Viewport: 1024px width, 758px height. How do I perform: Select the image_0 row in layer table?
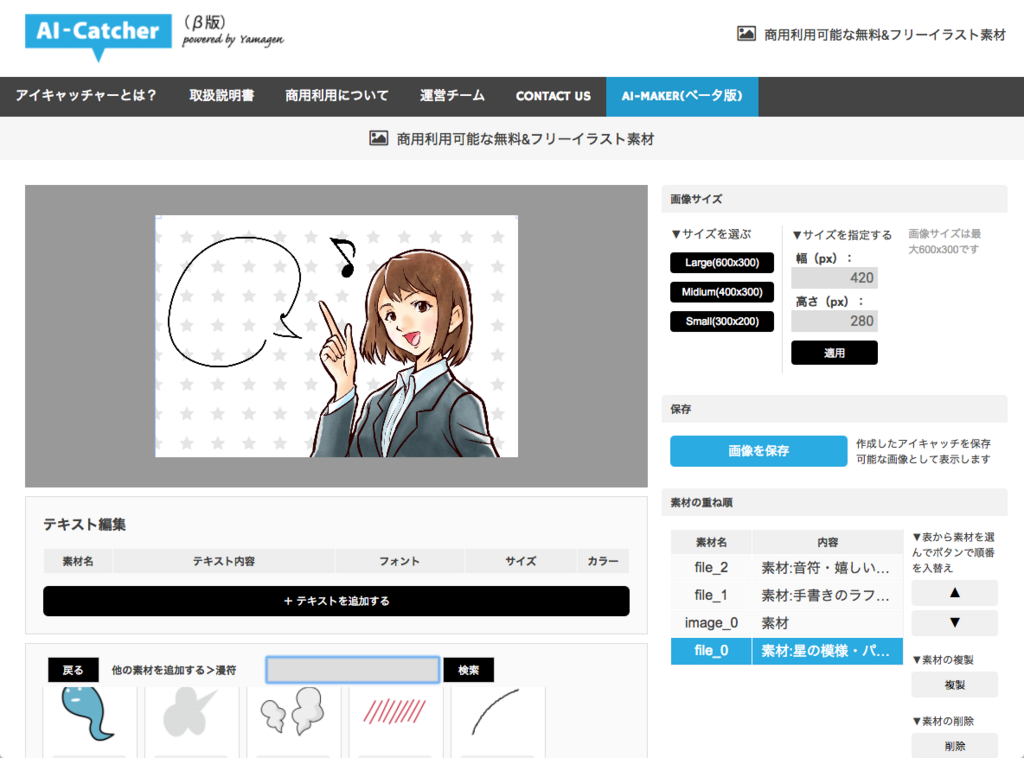click(787, 623)
